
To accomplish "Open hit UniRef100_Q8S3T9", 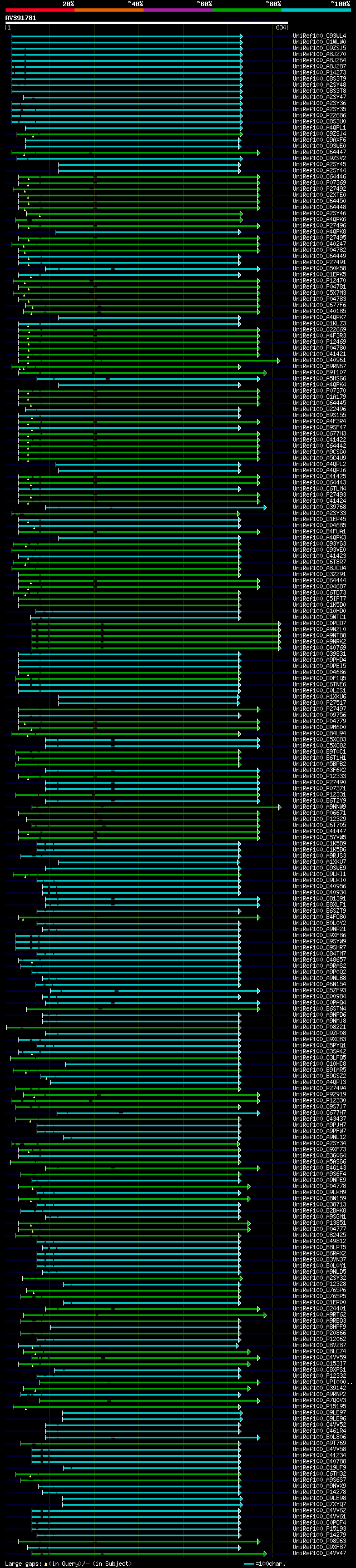I will [x=319, y=79].
